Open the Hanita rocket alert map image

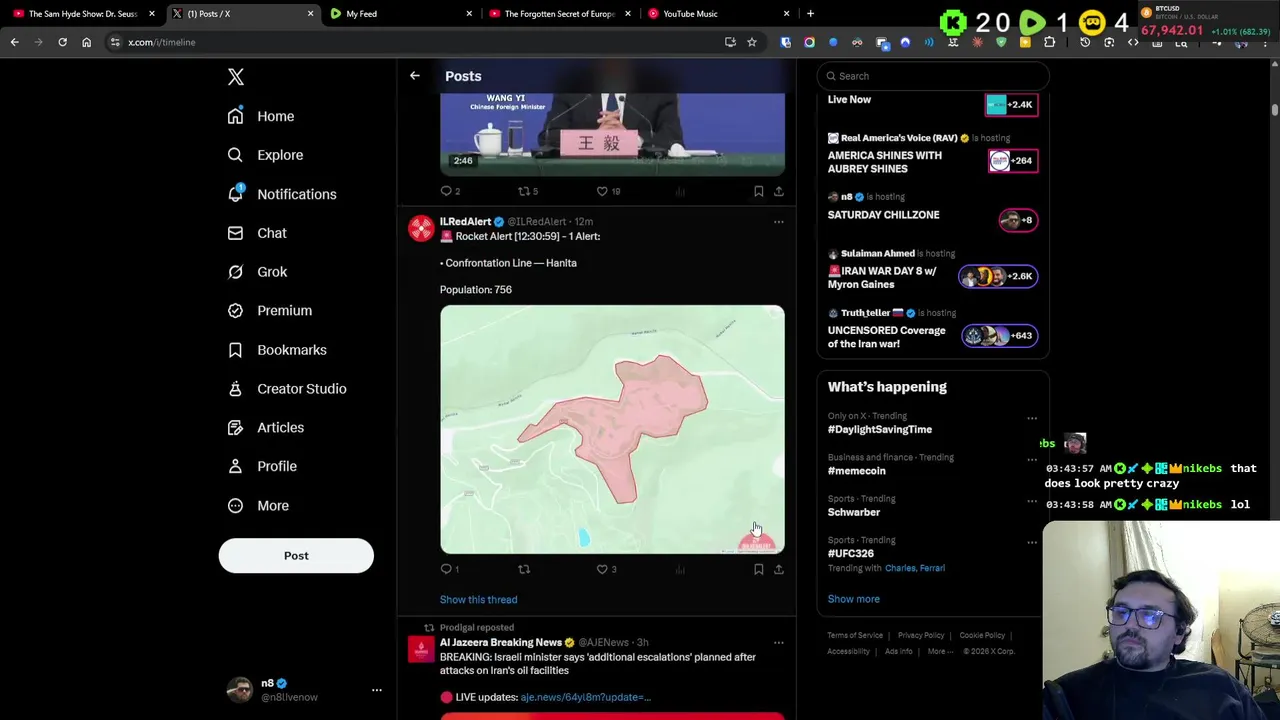[x=612, y=429]
